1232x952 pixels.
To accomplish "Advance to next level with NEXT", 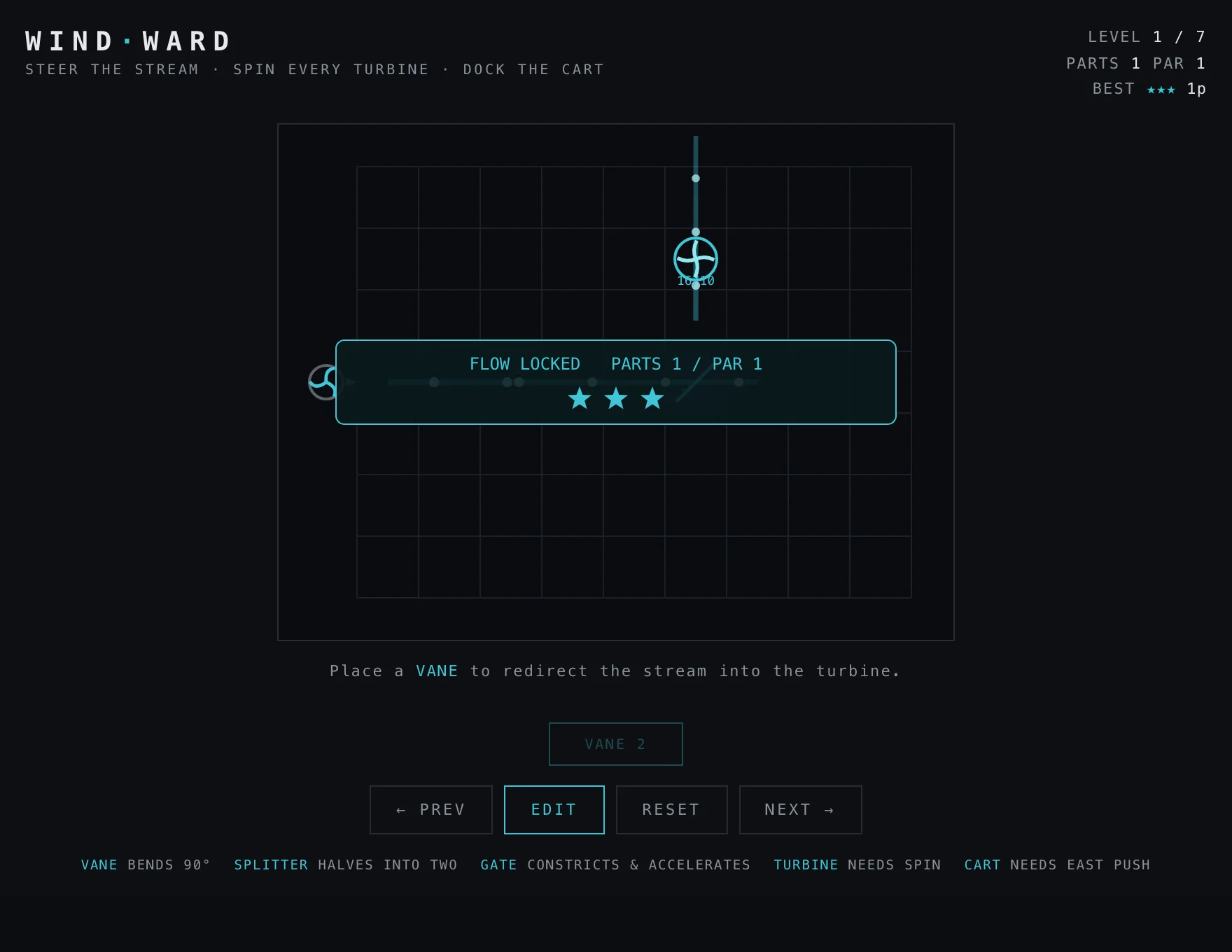I will click(800, 810).
